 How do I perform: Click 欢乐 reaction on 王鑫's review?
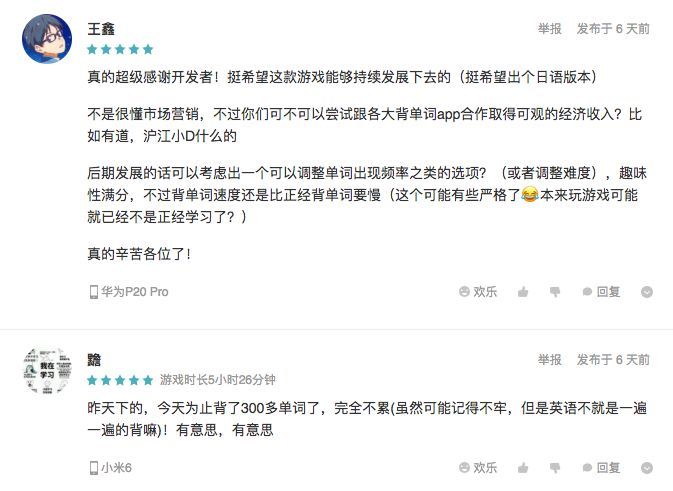tap(478, 292)
